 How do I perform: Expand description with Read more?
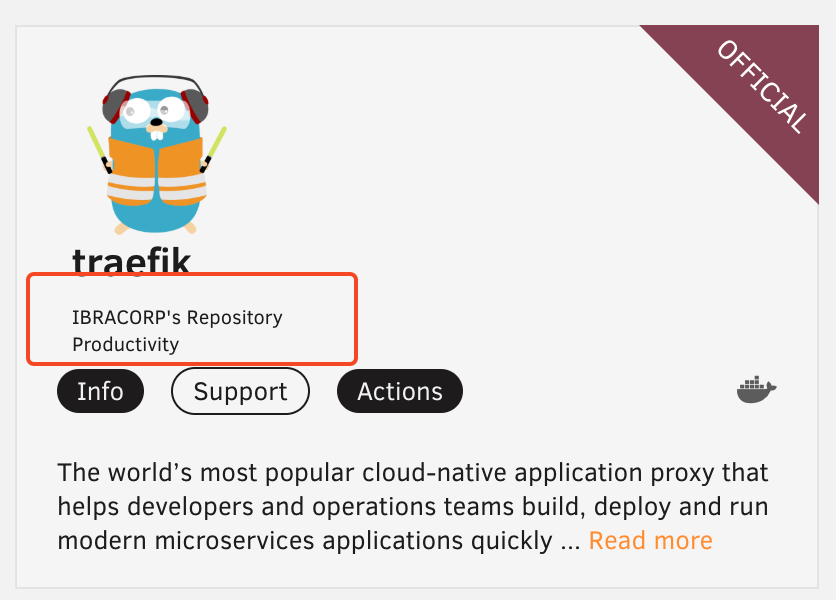click(x=650, y=541)
